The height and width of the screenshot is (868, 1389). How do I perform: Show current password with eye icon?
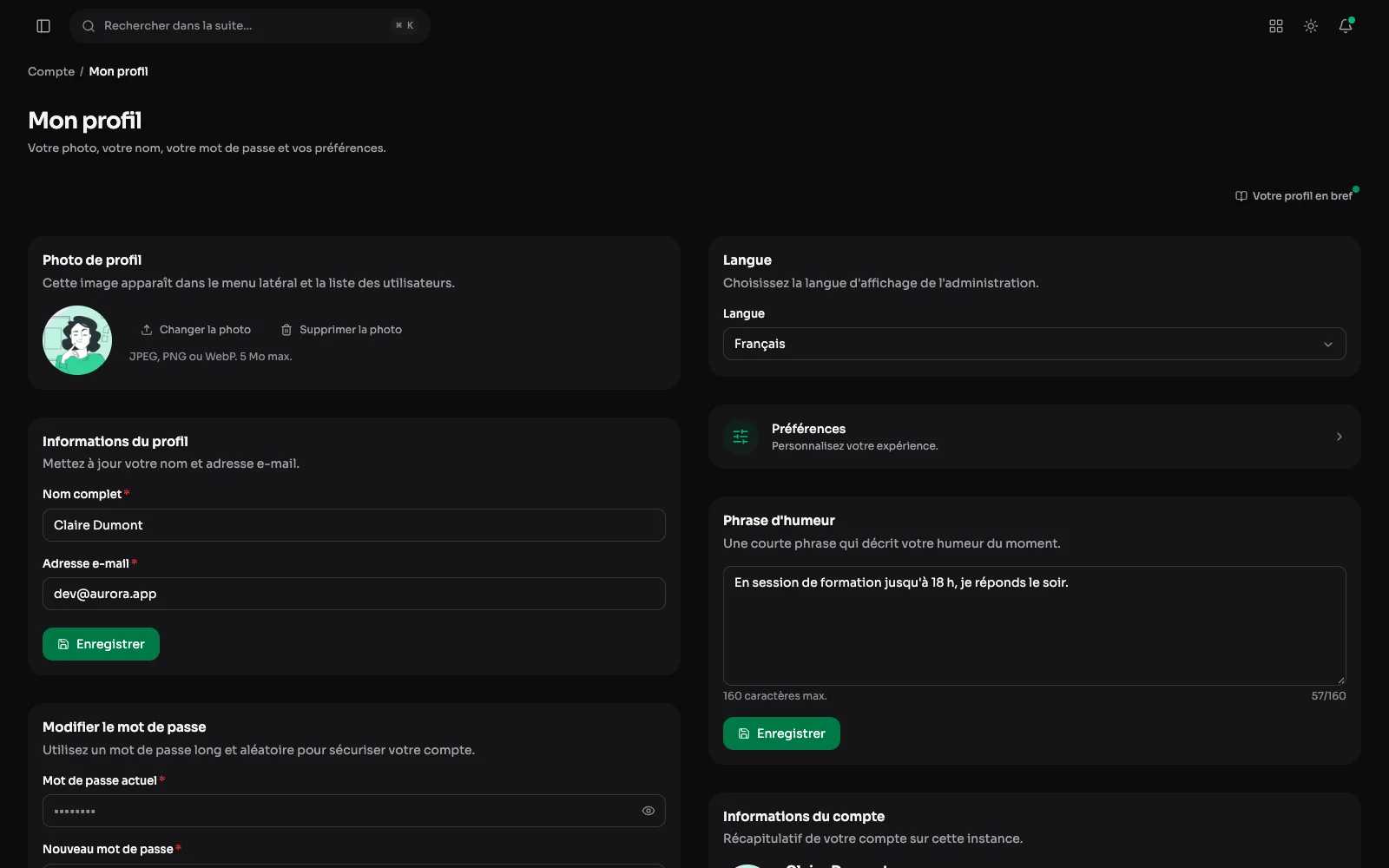click(648, 811)
